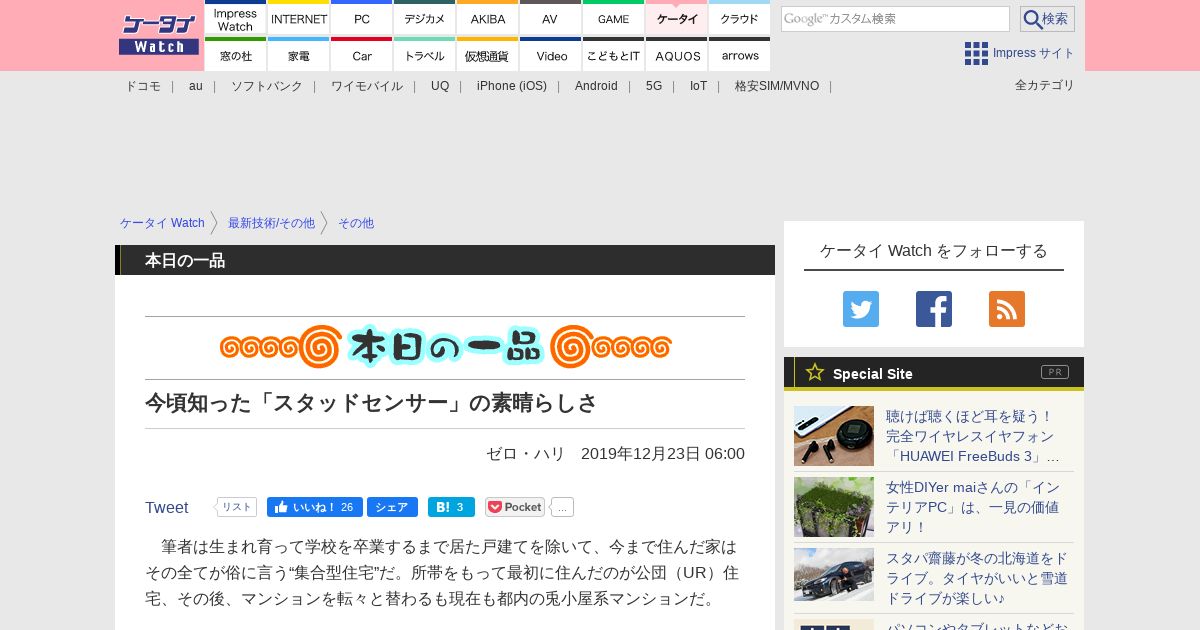The width and height of the screenshot is (1200, 630).
Task: Click その他 breadcrumb link
Action: click(356, 223)
